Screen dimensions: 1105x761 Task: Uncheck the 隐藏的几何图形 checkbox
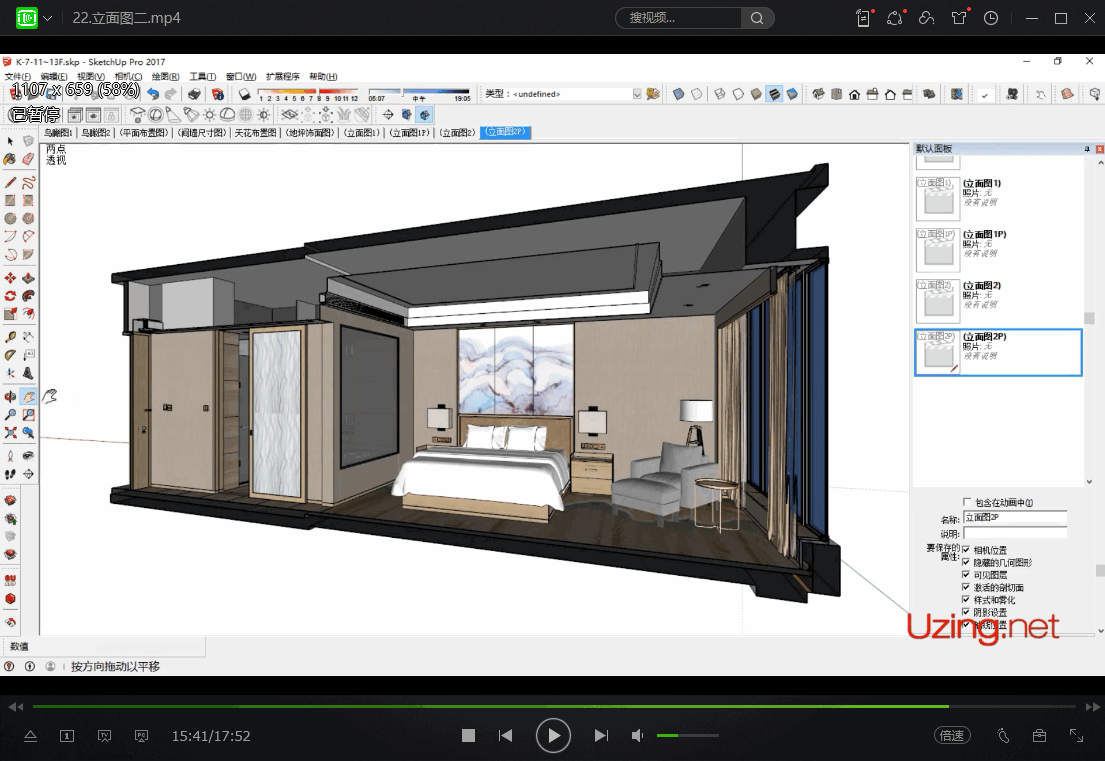coord(966,562)
